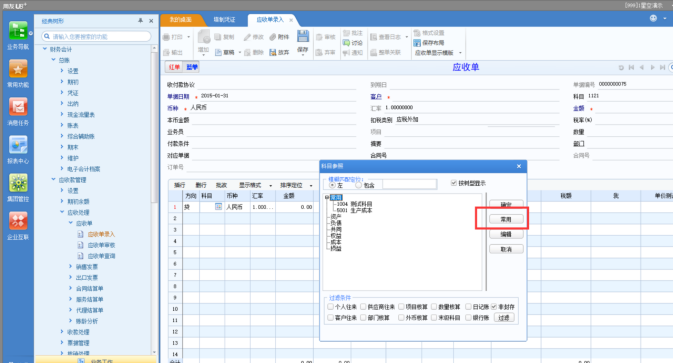This screenshot has height=364, width=673.
Task: Click the 弃审 unapprove toolbar icon
Action: point(319,52)
